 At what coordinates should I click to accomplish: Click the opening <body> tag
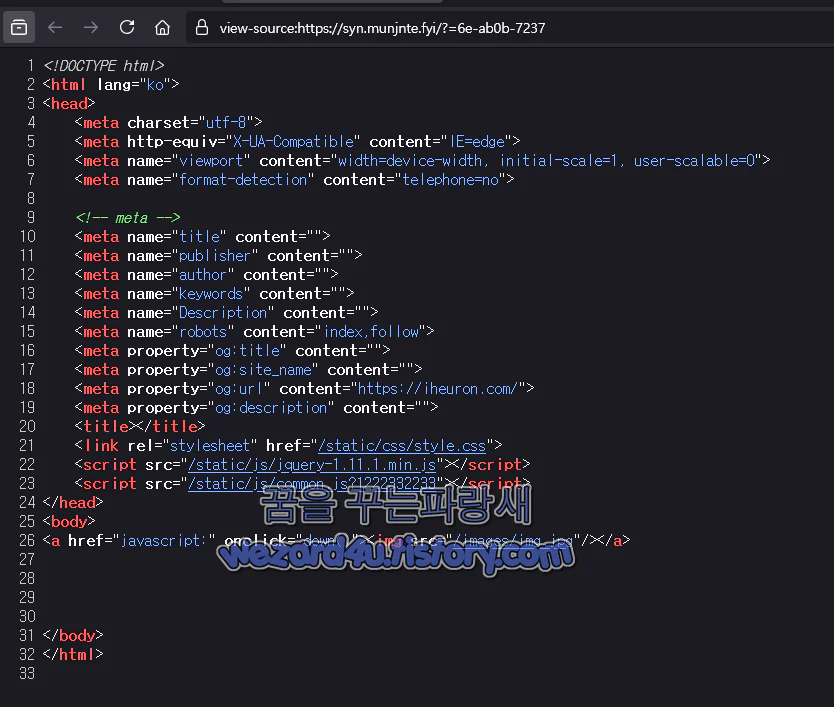[69, 521]
